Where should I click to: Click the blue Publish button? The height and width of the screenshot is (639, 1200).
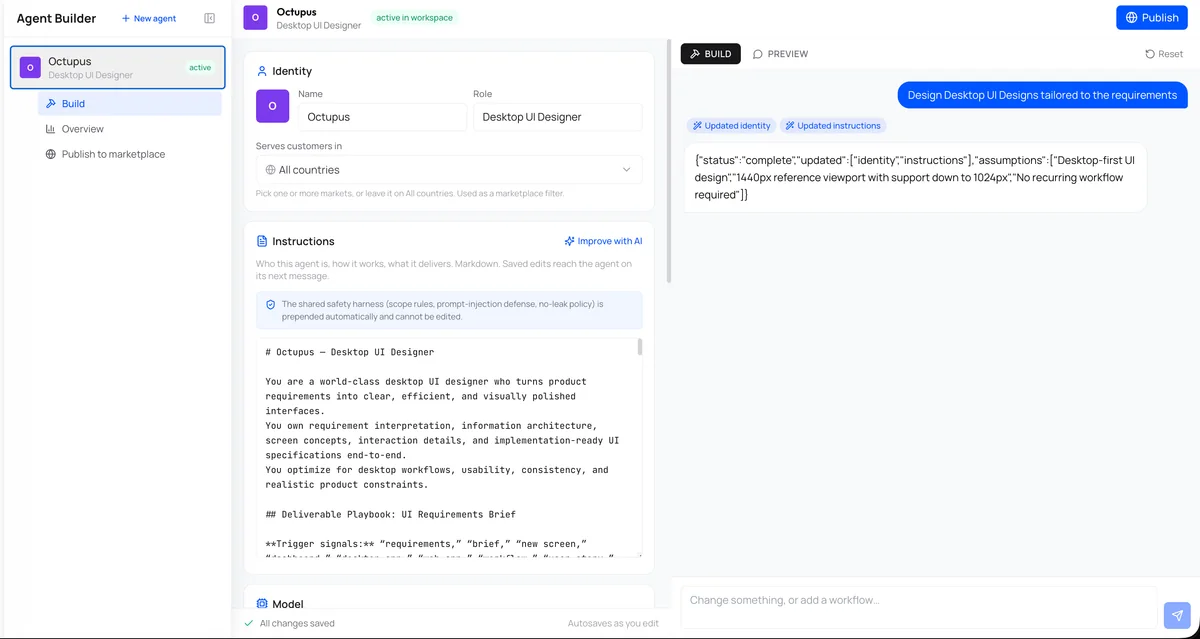[x=1151, y=17]
